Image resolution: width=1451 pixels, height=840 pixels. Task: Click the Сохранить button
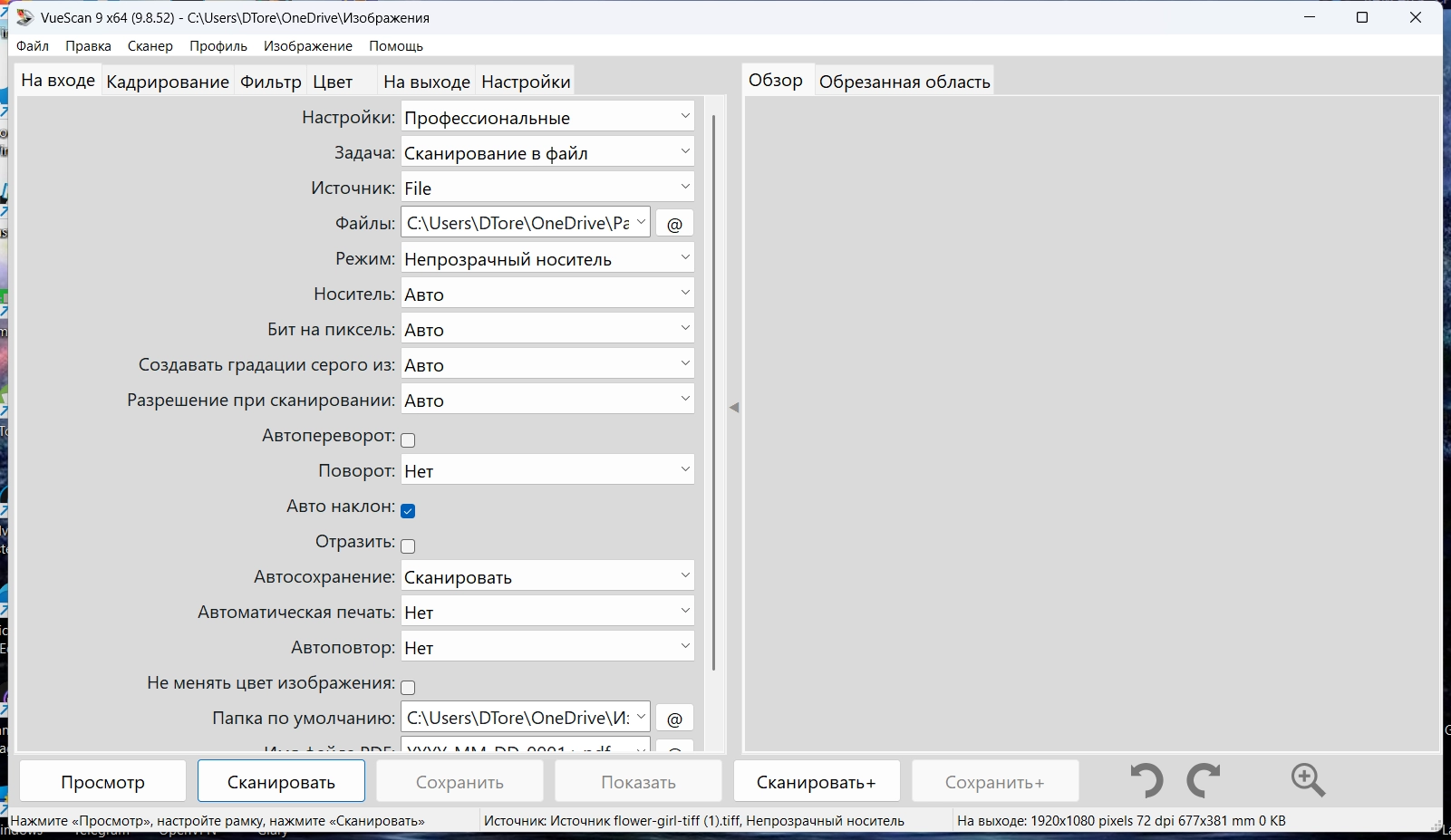459,781
